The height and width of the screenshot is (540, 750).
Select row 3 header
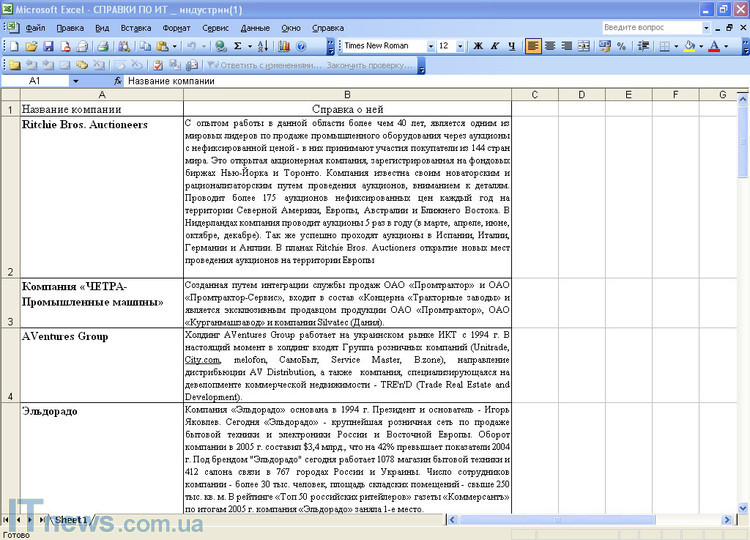(10, 303)
